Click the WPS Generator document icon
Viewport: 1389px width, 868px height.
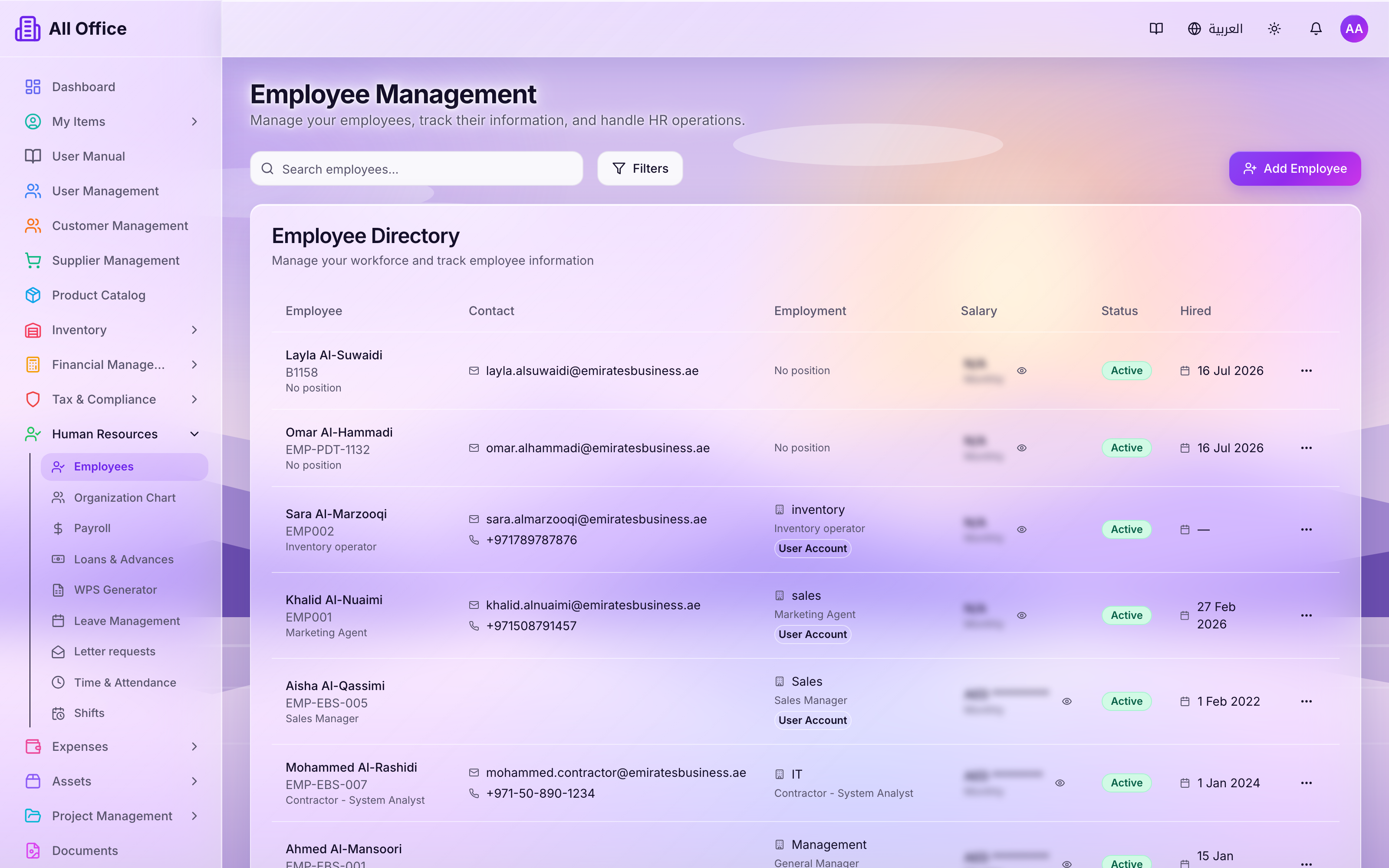click(58, 590)
